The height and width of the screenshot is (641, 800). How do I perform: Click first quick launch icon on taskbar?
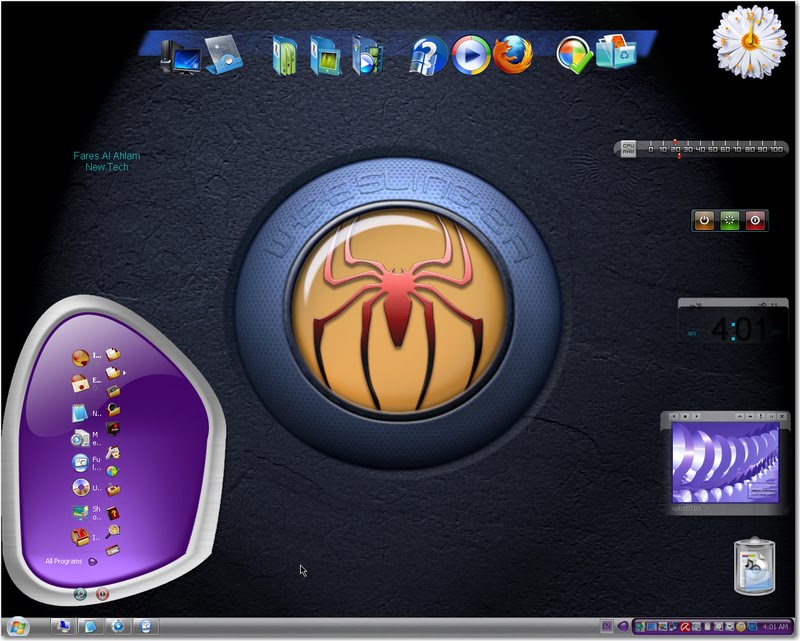(x=64, y=626)
